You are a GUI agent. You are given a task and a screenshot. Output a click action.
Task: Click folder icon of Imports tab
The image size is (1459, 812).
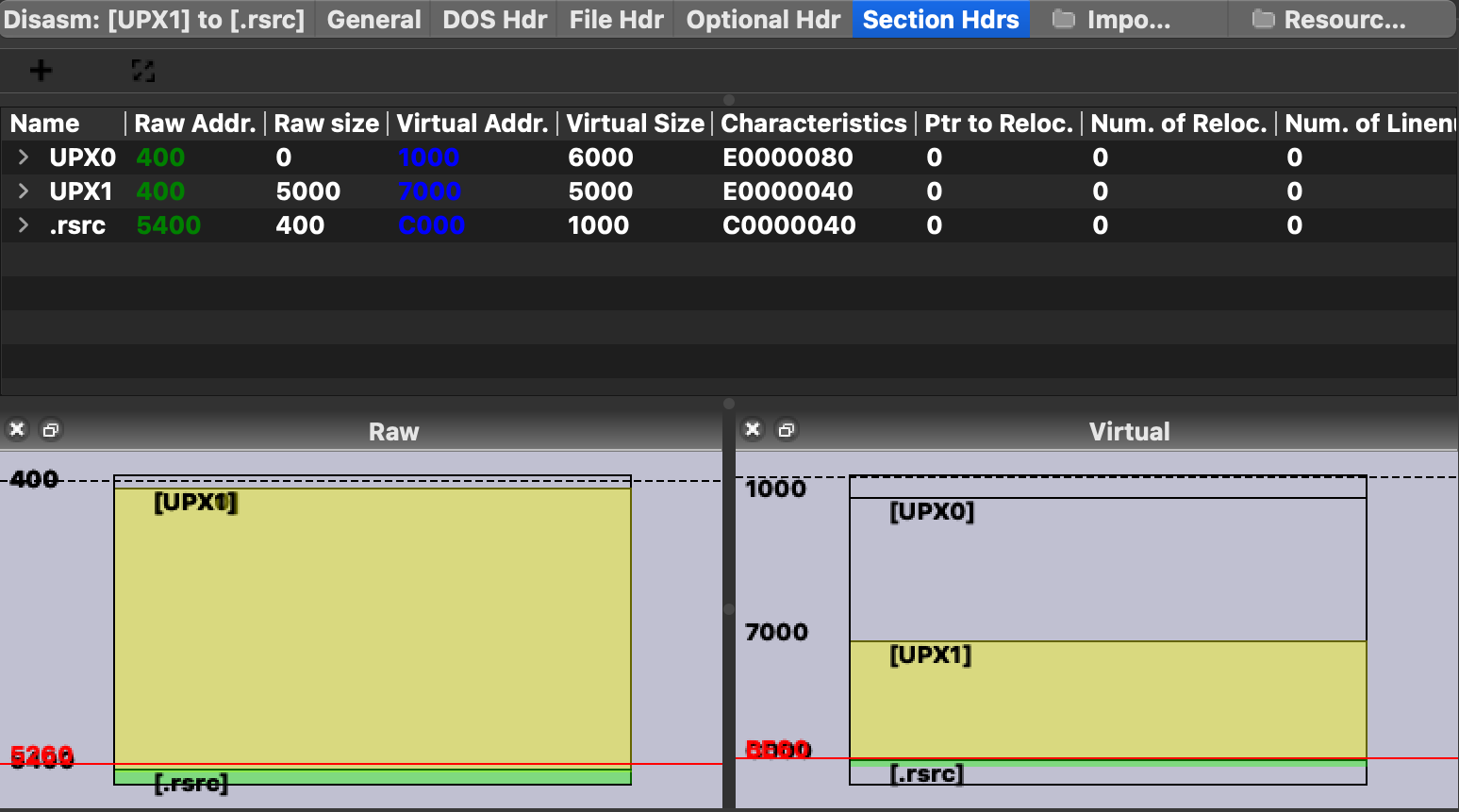click(x=1064, y=19)
